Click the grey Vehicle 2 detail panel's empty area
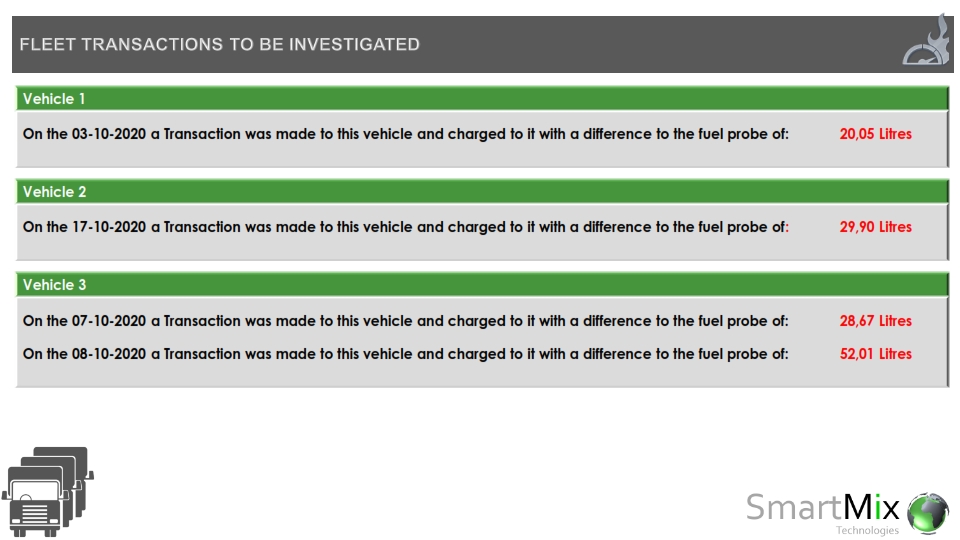Viewport: 960px width, 540px height. coord(482,248)
